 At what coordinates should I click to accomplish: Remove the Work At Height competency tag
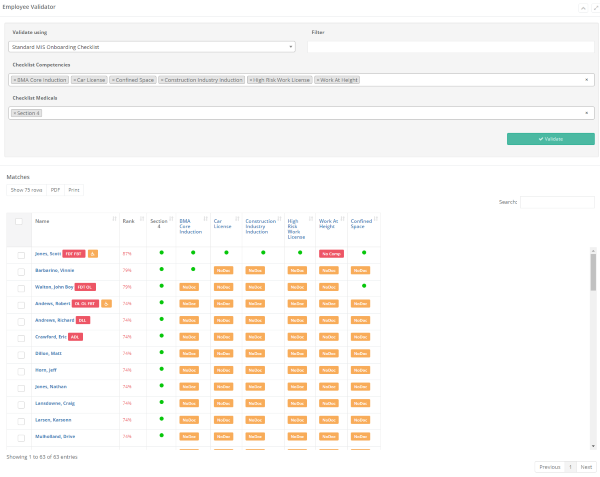click(x=318, y=80)
